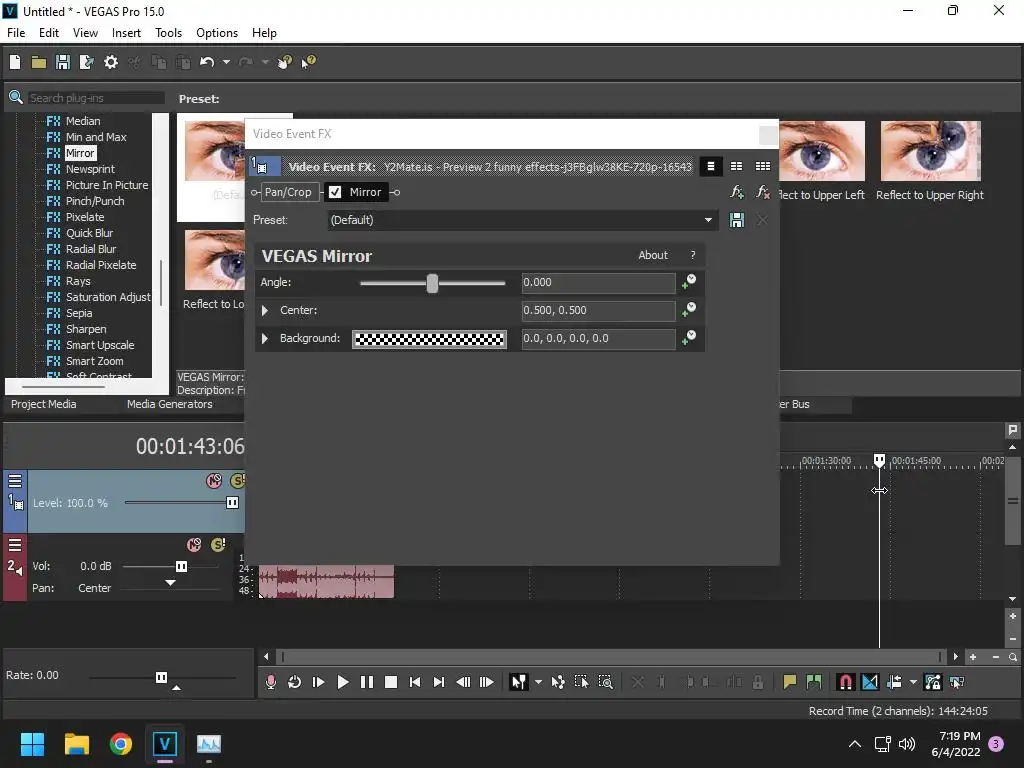Go to end of project
Viewport: 1024px width, 768px height.
click(x=439, y=682)
